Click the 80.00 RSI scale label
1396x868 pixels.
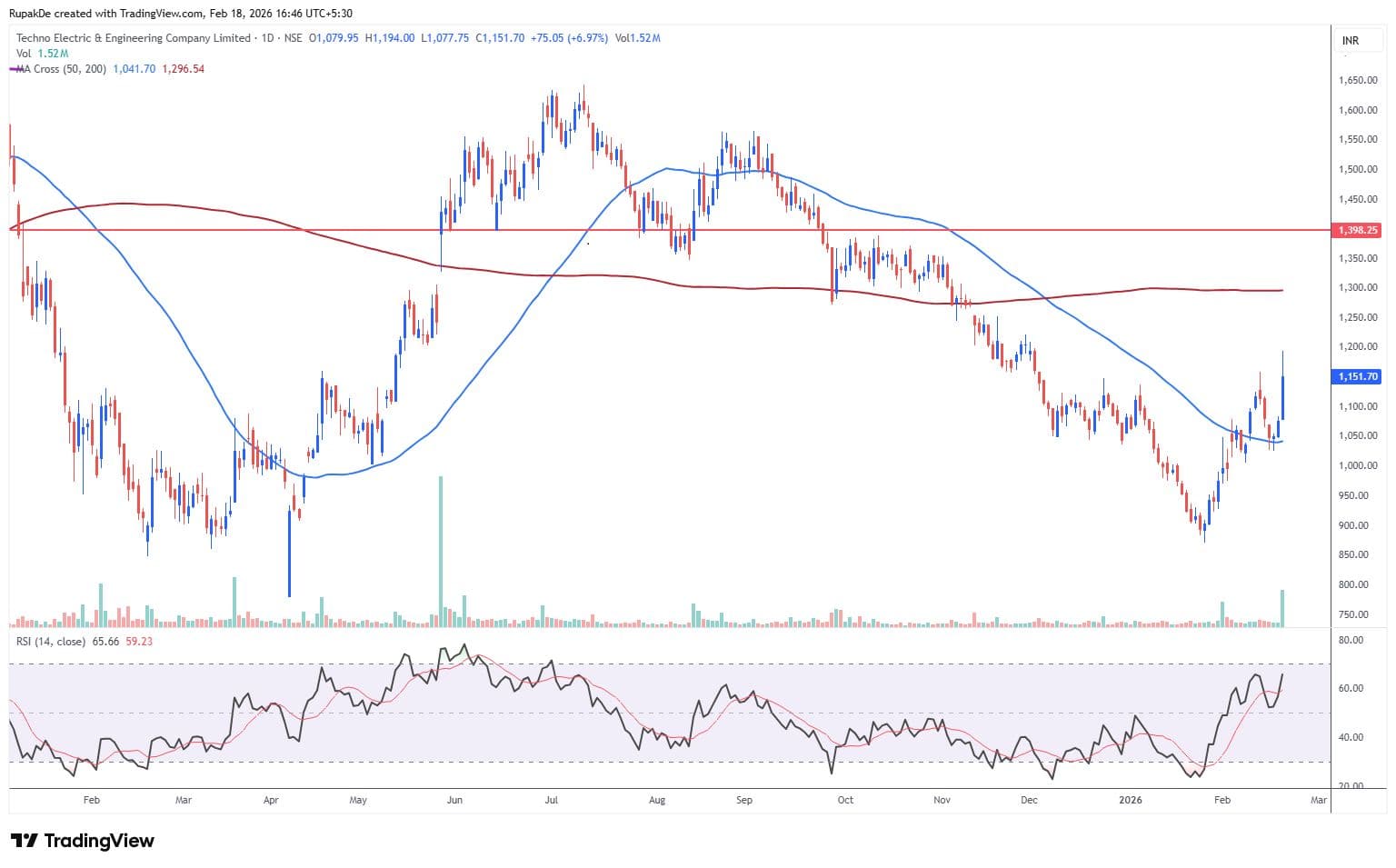[1351, 640]
